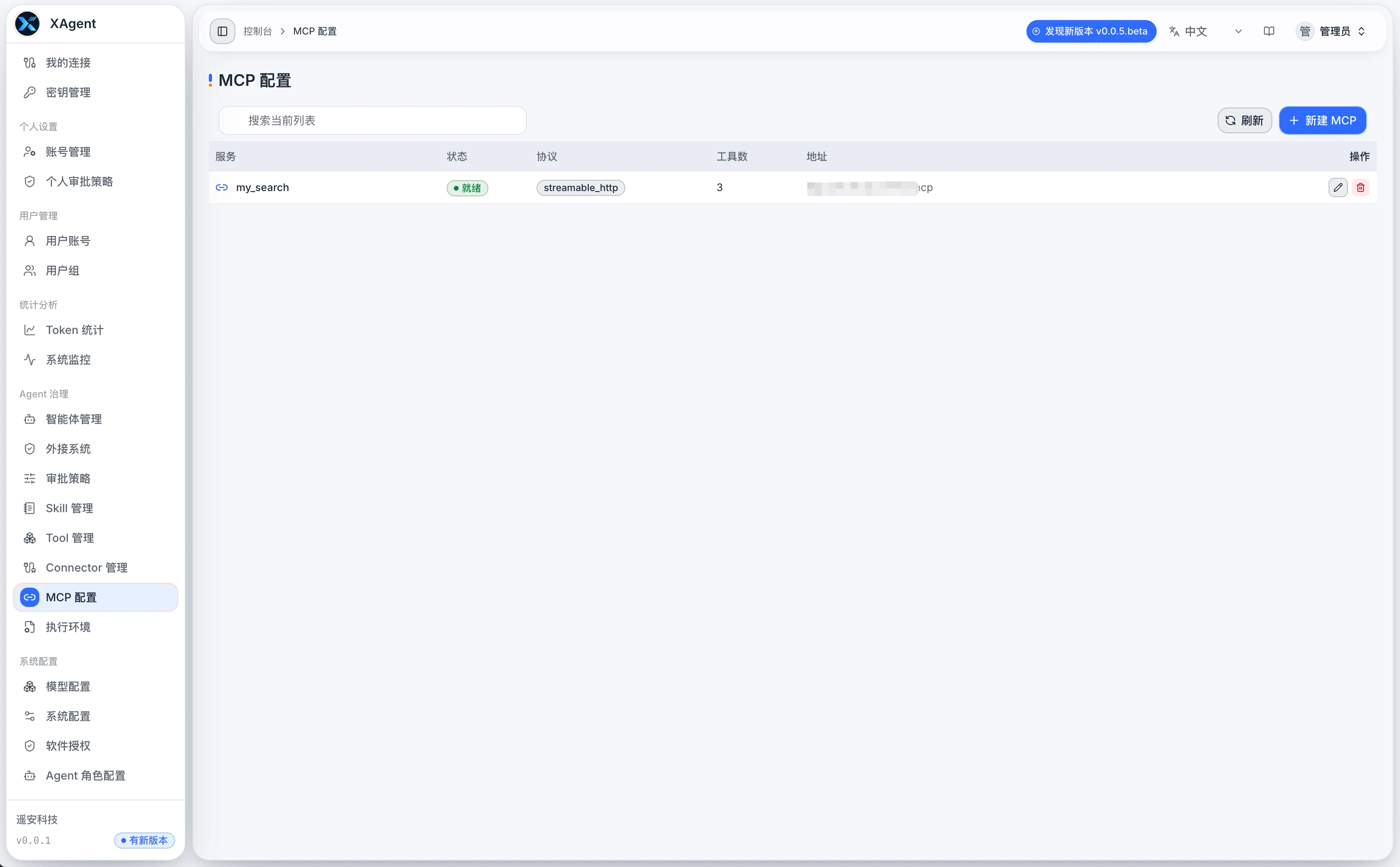1400x867 pixels.
Task: Open the 中文 language dropdown
Action: (1206, 31)
